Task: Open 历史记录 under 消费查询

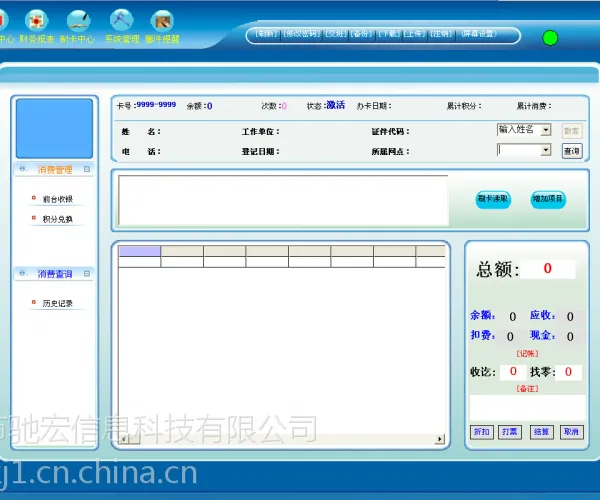Action: [x=57, y=303]
